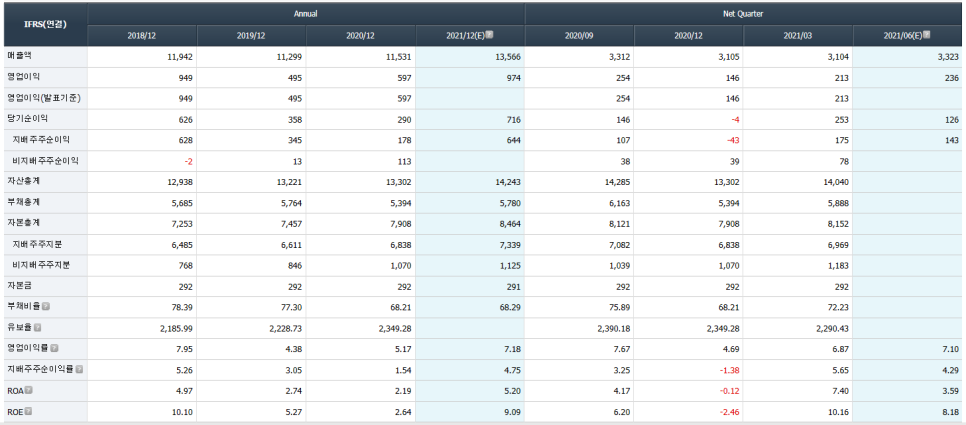Image resolution: width=966 pixels, height=425 pixels.
Task: Click the red -4 net income value
Action: (734, 119)
